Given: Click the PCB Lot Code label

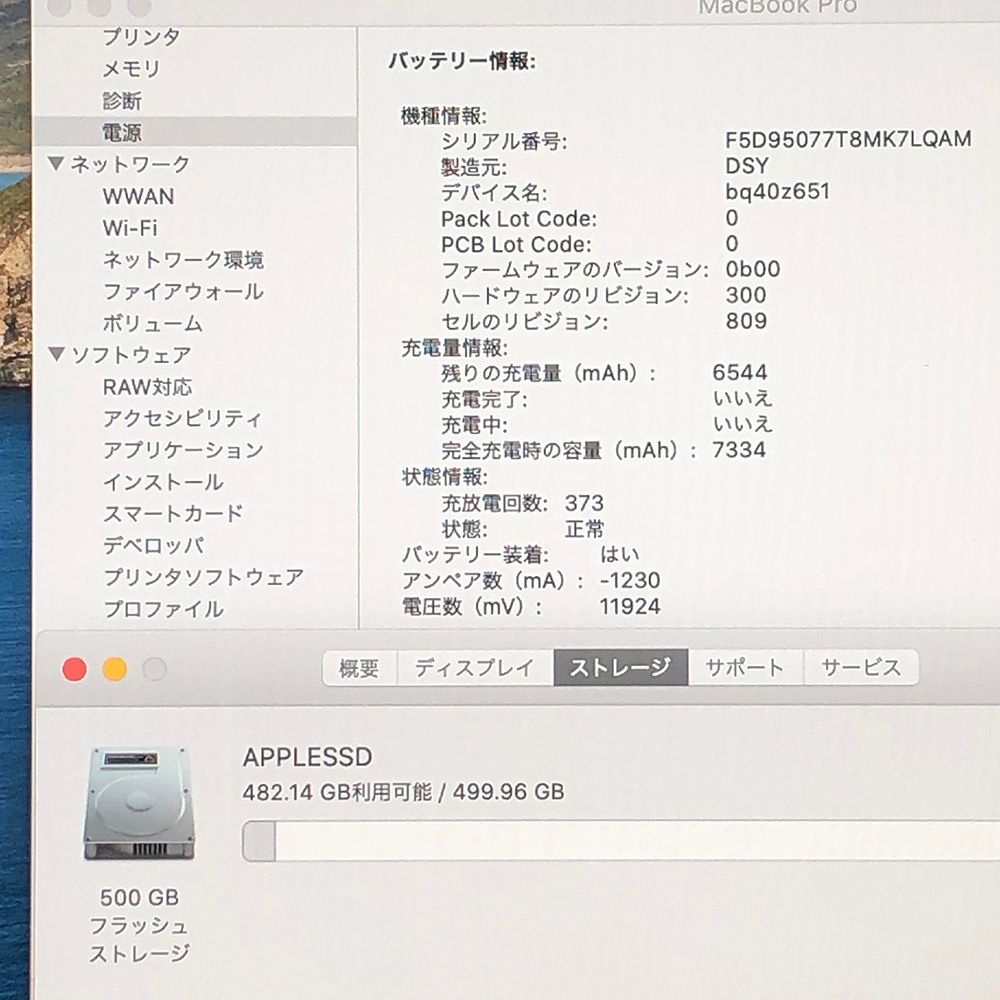Looking at the screenshot, I should point(517,244).
